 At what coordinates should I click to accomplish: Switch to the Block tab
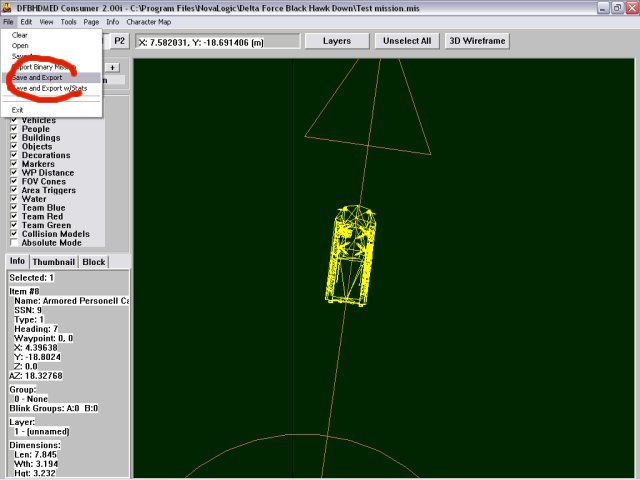pyautogui.click(x=94, y=262)
